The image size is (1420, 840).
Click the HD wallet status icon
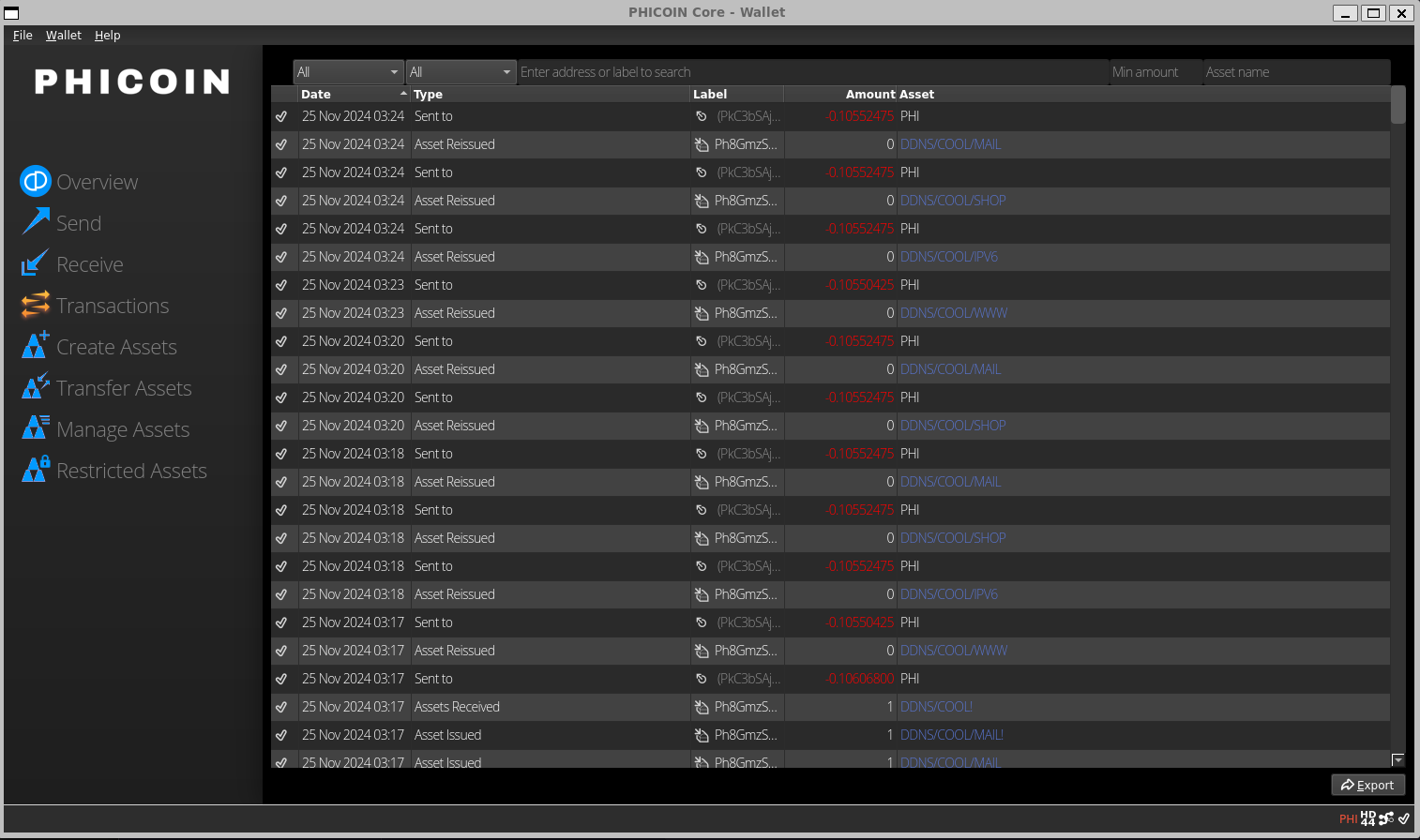[x=1368, y=818]
